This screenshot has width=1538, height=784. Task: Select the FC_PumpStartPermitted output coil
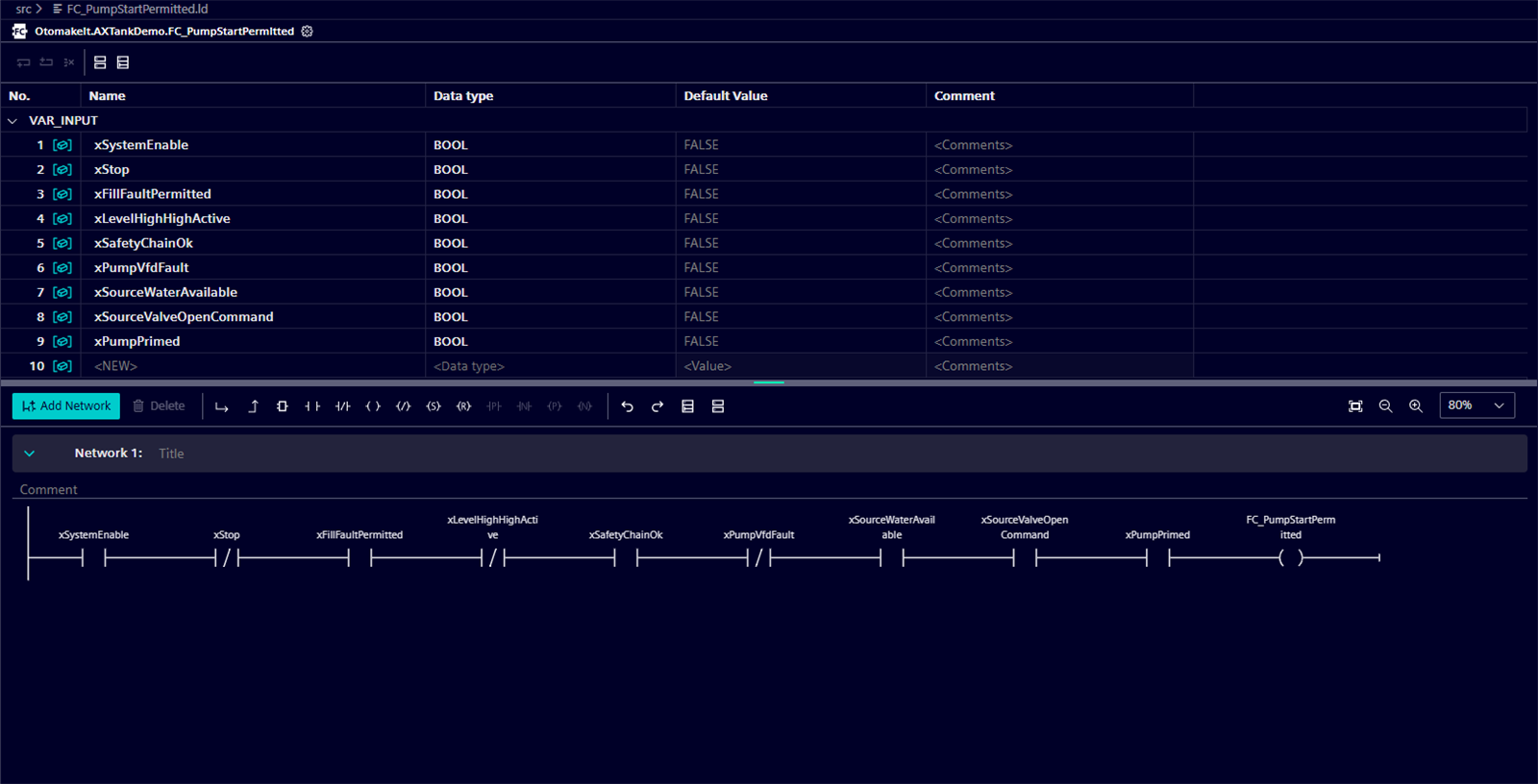1291,557
